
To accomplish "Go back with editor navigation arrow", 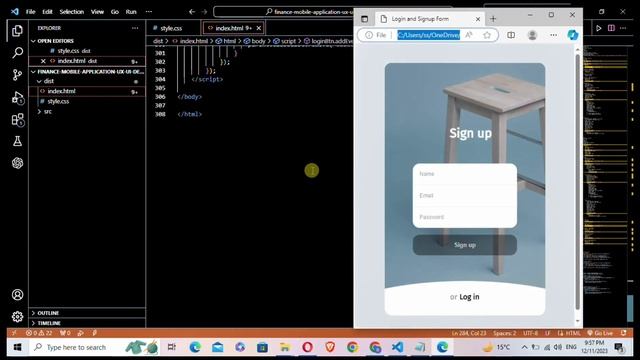I will [x=191, y=12].
